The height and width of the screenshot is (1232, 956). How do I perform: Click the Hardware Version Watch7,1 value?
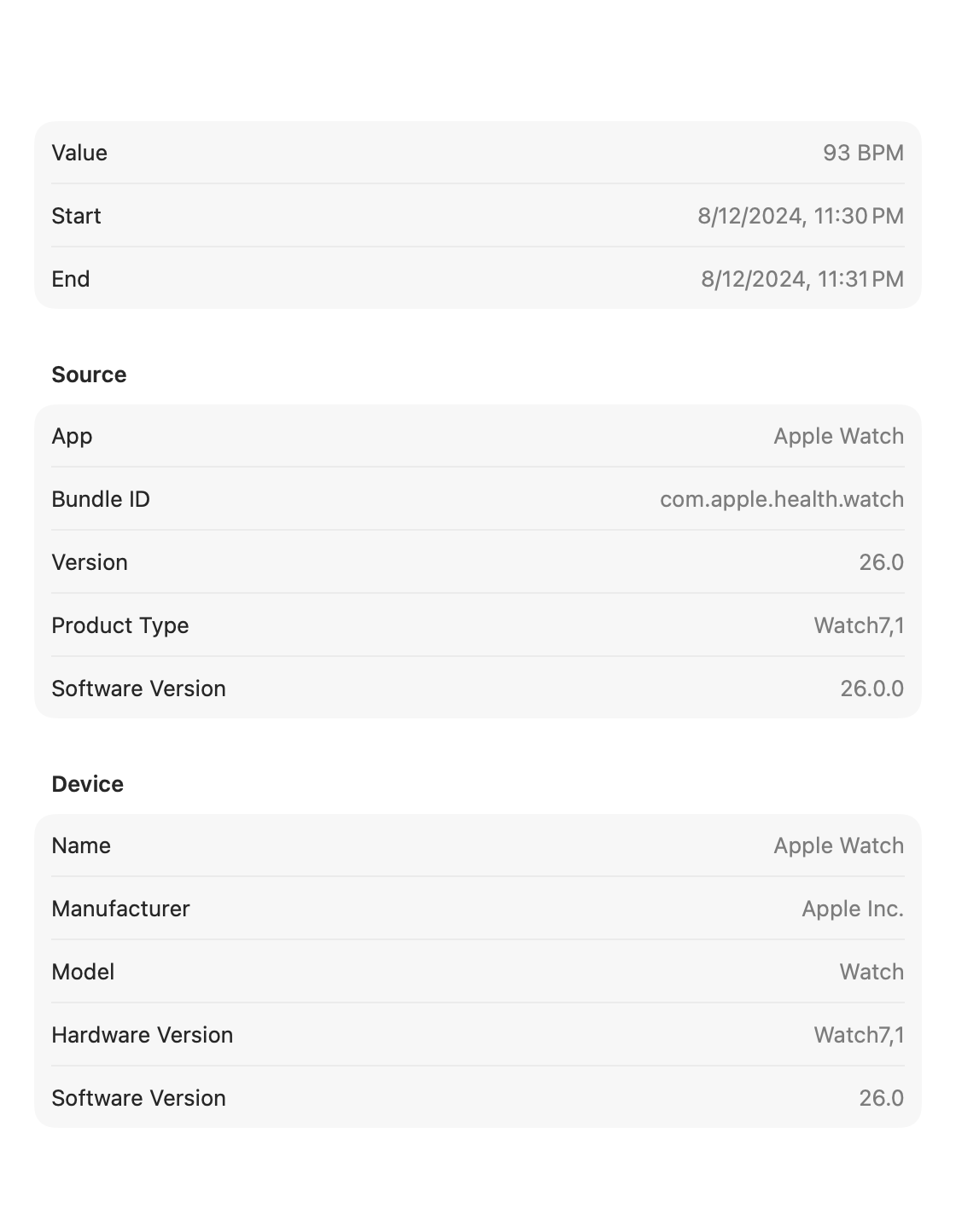pyautogui.click(x=859, y=1035)
